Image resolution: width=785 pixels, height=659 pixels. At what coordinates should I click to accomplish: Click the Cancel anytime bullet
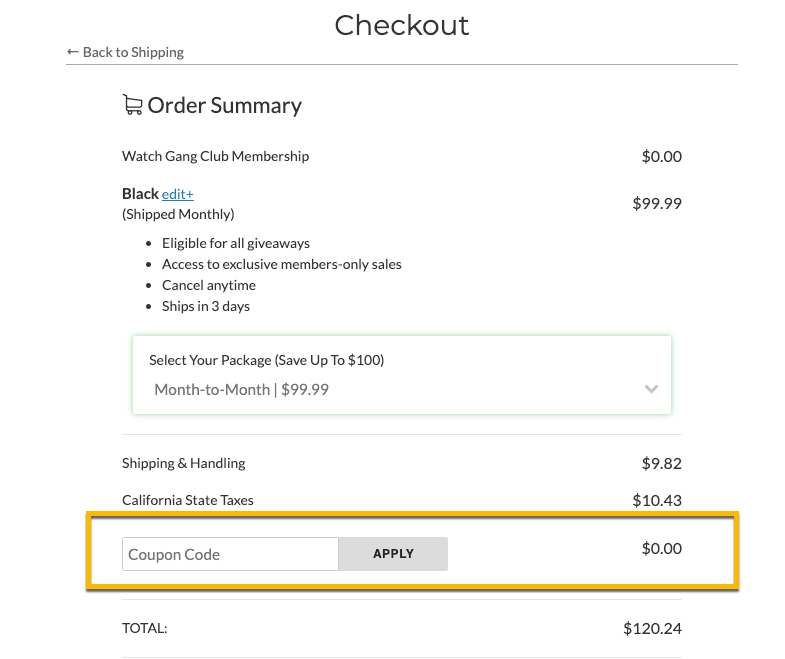[x=209, y=285]
